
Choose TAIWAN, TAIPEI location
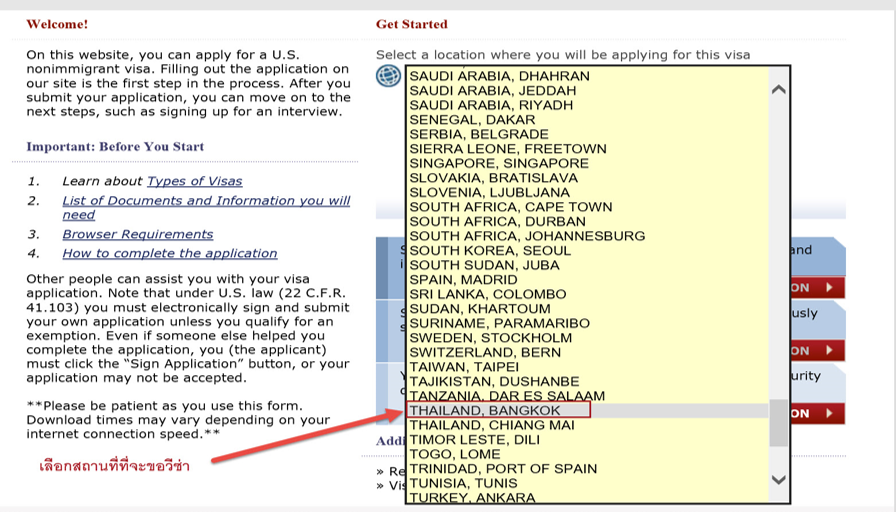(466, 367)
